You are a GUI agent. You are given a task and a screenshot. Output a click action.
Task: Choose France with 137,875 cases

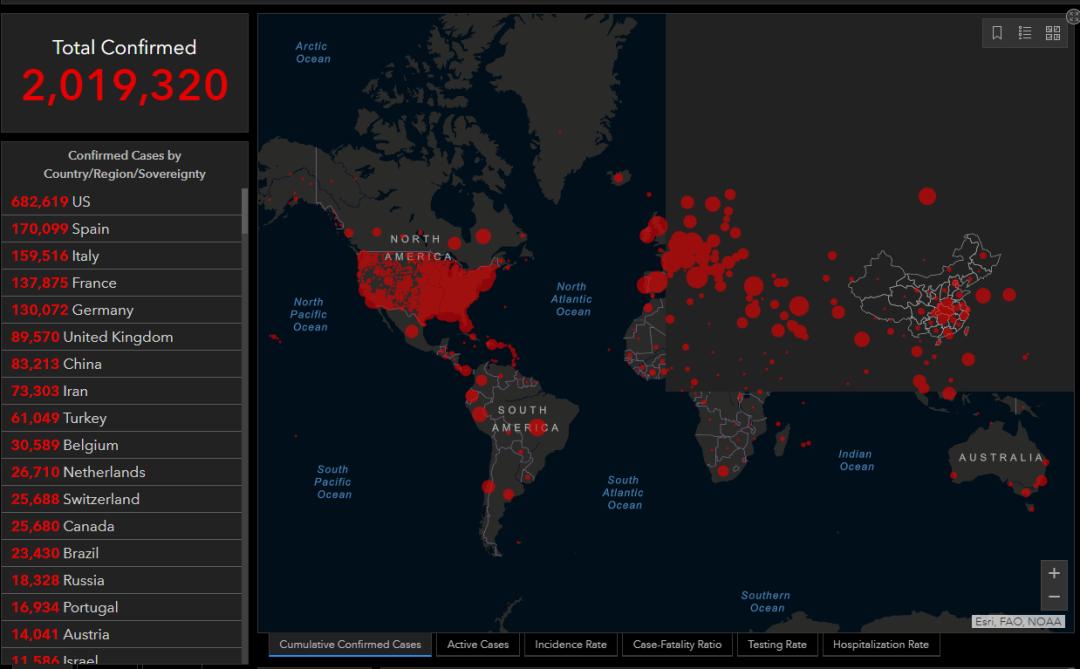(122, 282)
